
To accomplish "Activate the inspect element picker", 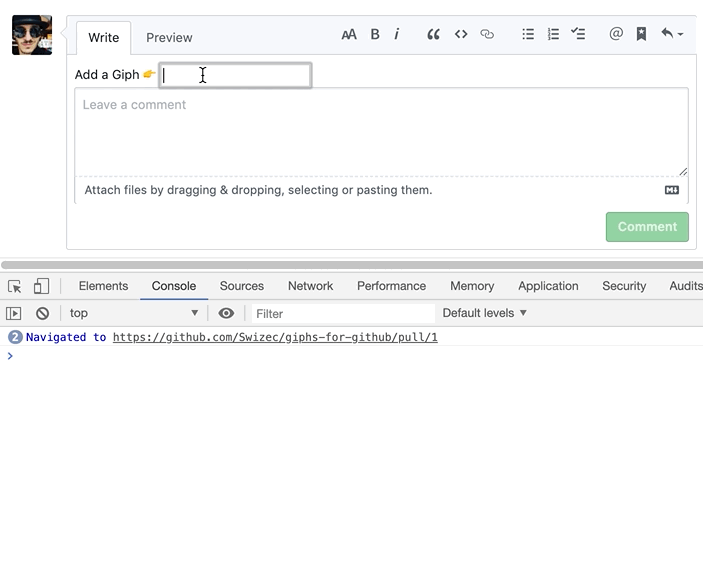I will click(x=14, y=286).
